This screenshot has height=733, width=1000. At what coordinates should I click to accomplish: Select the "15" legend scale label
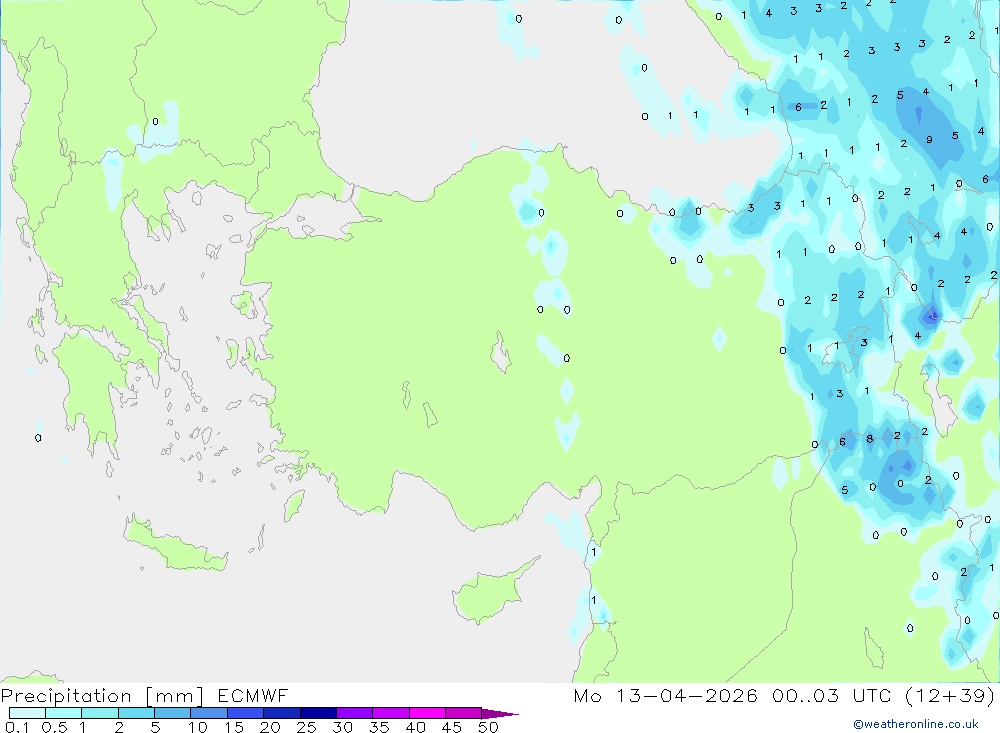(x=234, y=727)
